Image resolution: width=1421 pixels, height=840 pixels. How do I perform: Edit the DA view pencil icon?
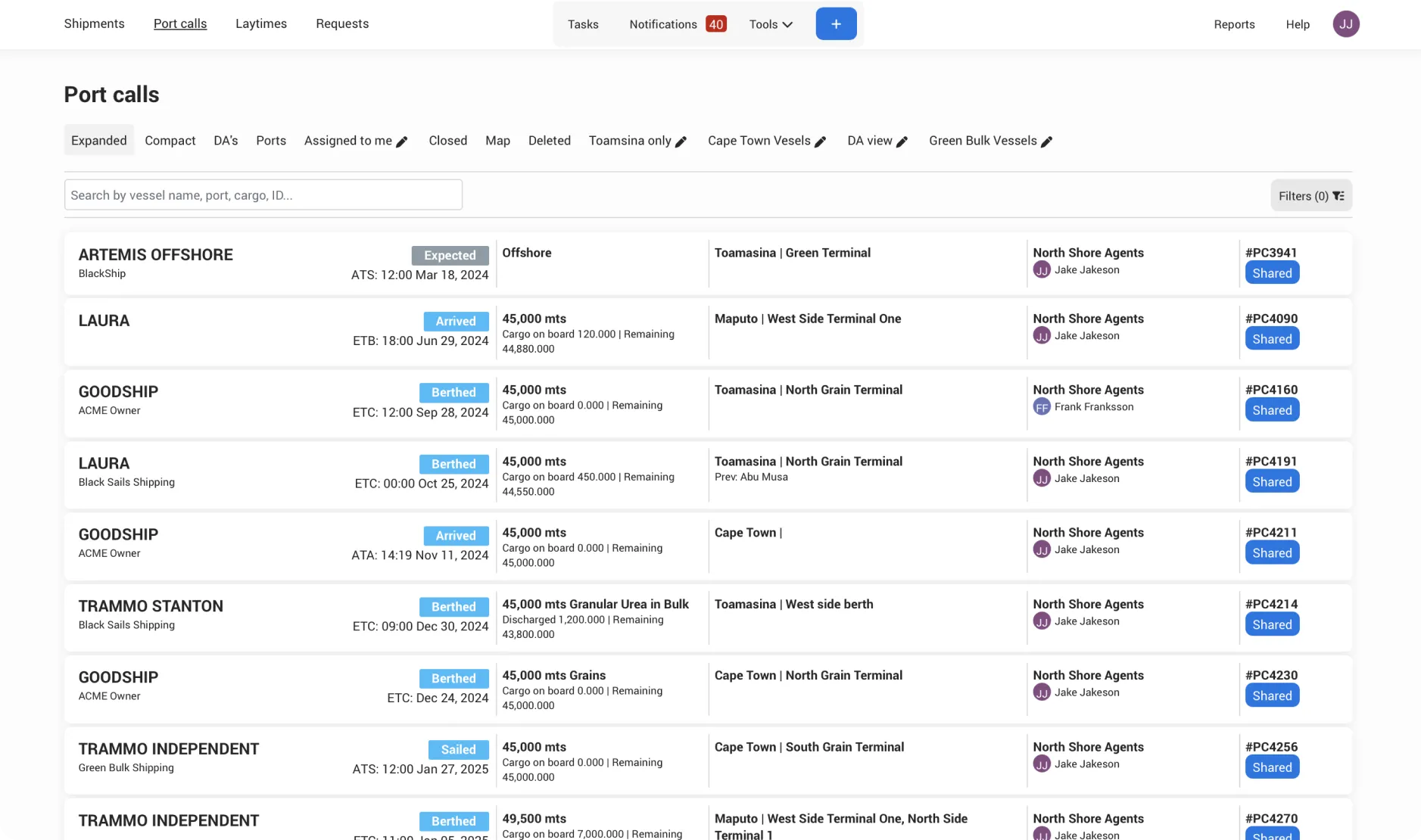[902, 142]
